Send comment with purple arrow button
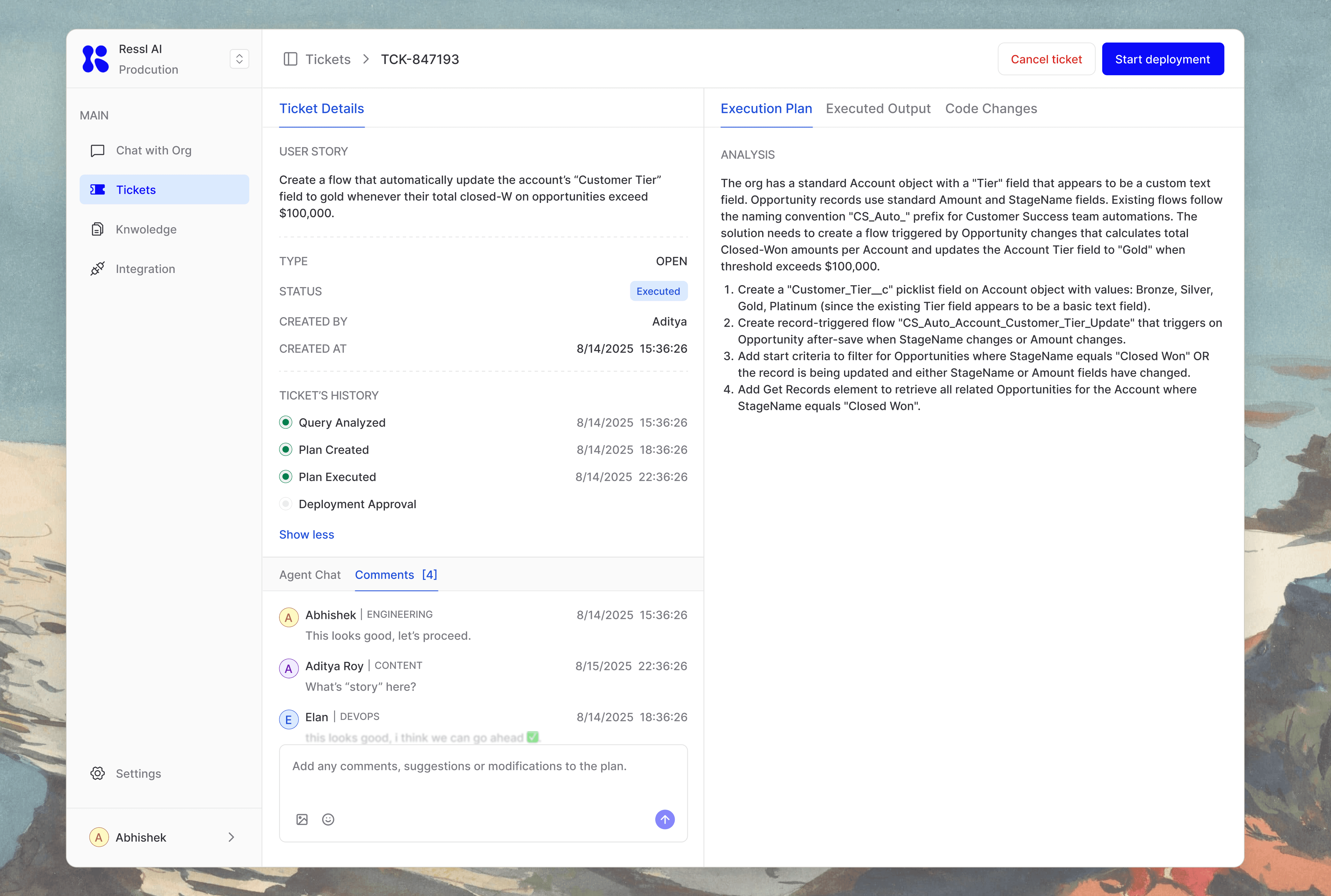Screen dimensions: 1331x896 click(x=664, y=820)
